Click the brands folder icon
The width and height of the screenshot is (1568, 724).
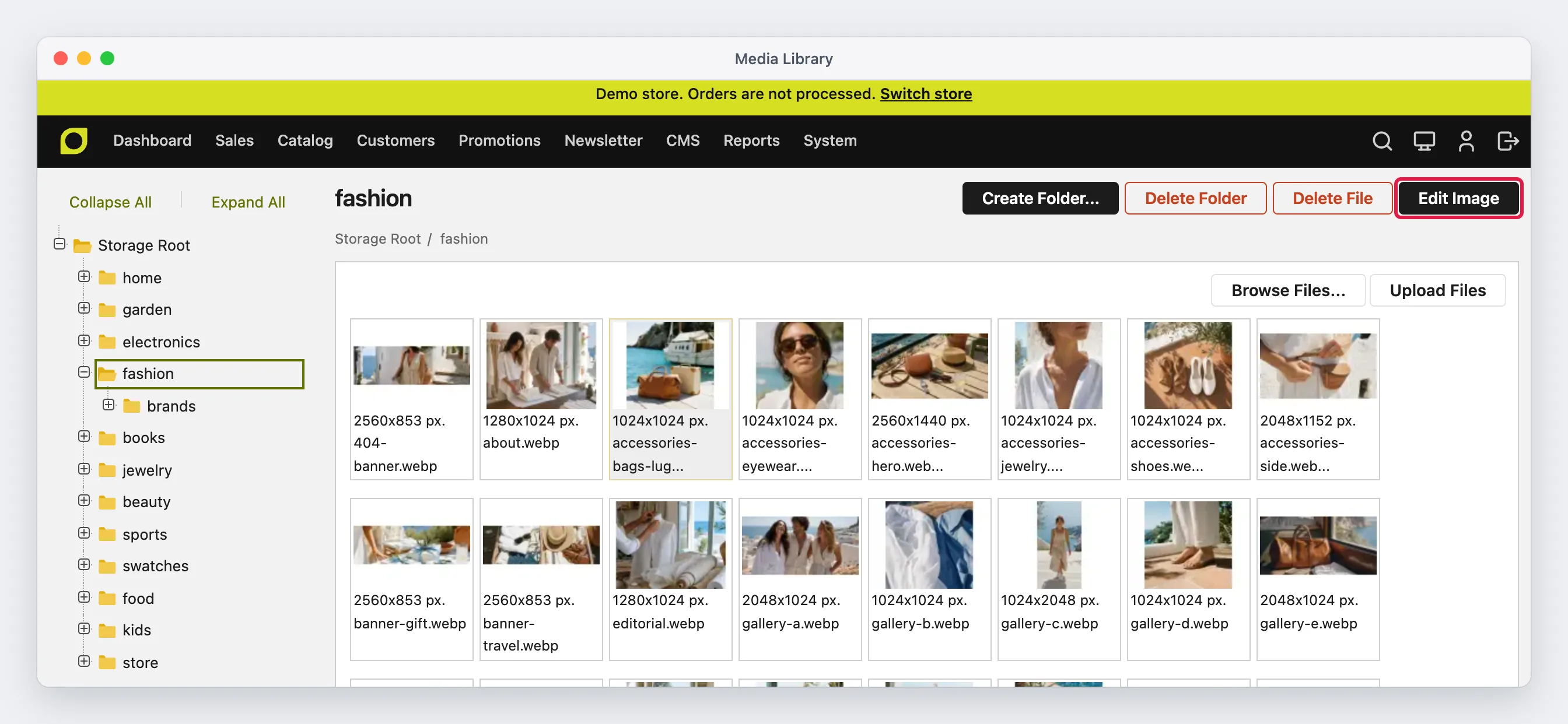pyautogui.click(x=131, y=406)
